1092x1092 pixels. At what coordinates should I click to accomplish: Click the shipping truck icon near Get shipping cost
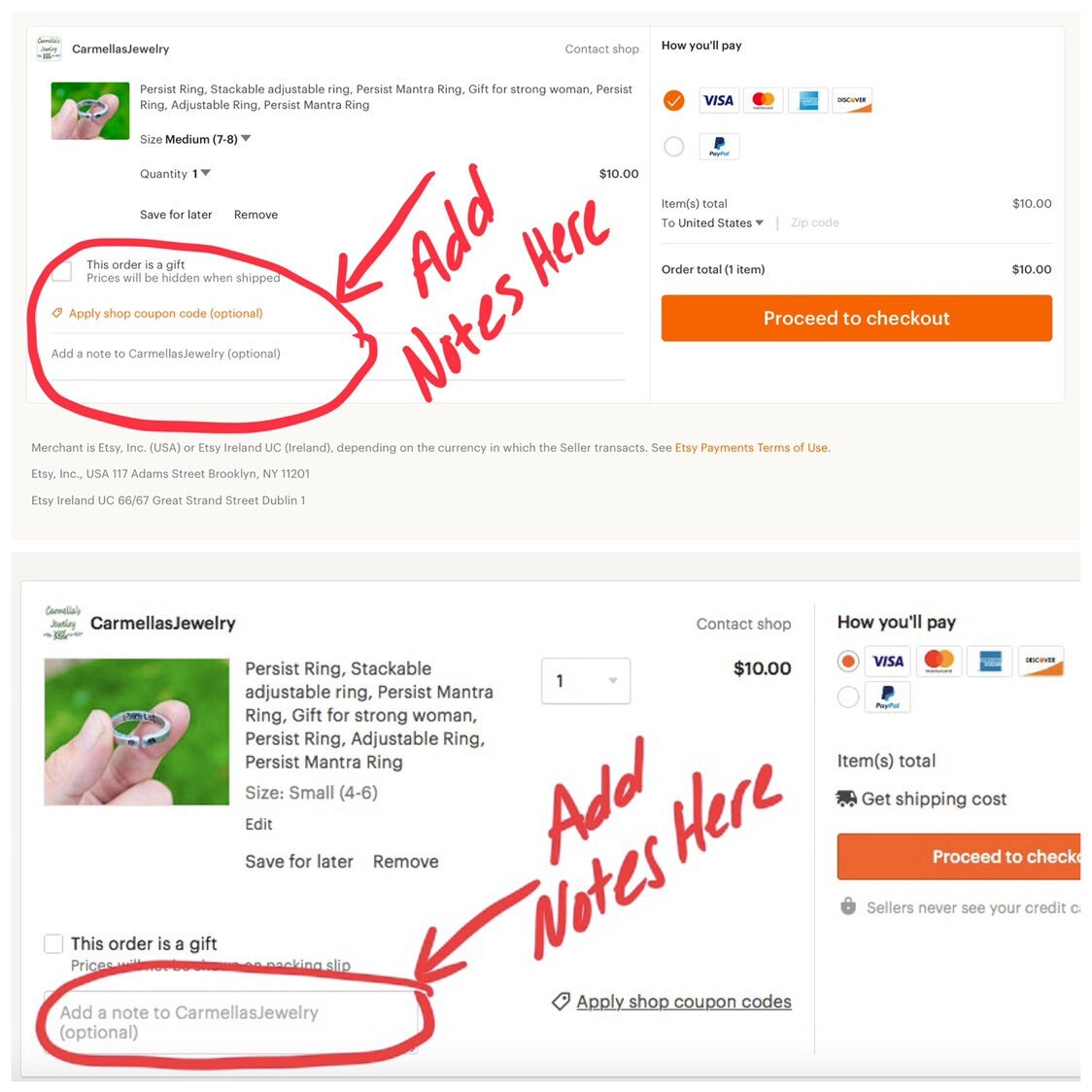tap(846, 799)
